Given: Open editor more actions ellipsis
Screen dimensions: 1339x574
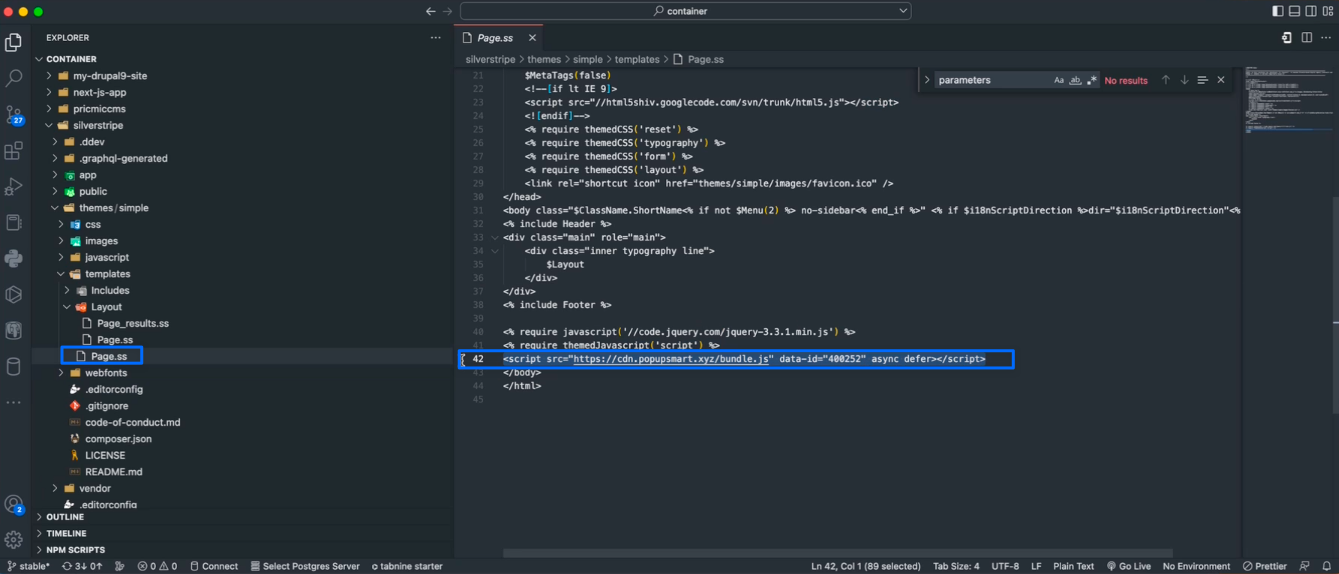Looking at the screenshot, I should point(1326,38).
